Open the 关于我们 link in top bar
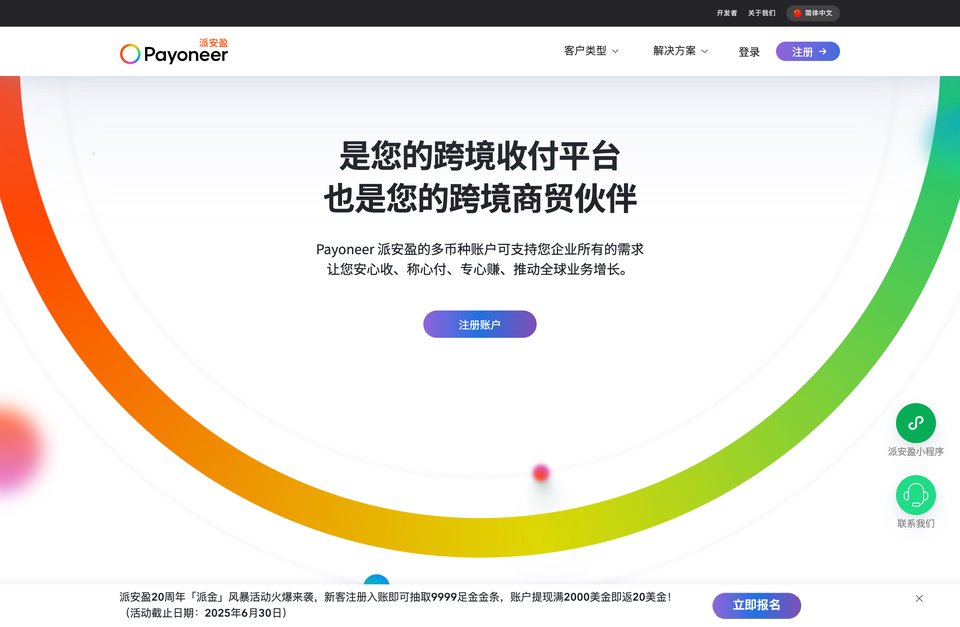Image resolution: width=960 pixels, height=627 pixels. tap(762, 13)
